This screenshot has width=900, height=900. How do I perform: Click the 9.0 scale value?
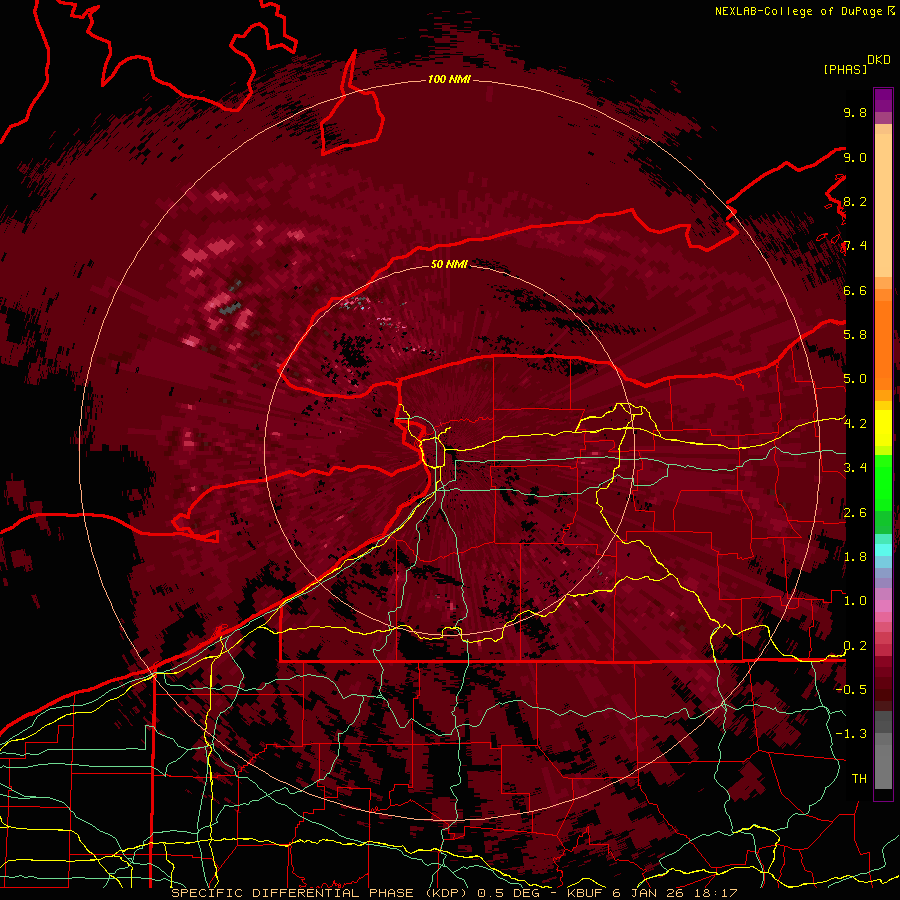coord(855,158)
